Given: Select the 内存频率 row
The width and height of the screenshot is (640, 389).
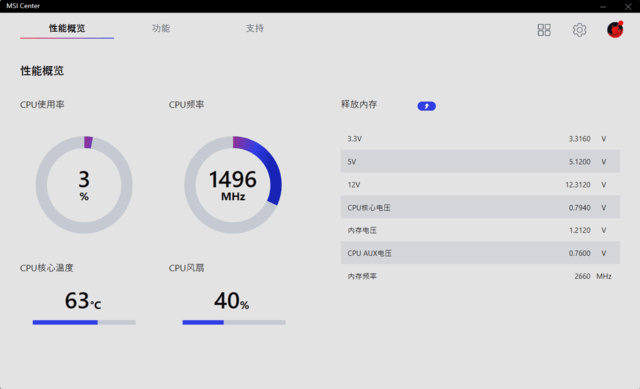Looking at the screenshot, I should (x=480, y=276).
